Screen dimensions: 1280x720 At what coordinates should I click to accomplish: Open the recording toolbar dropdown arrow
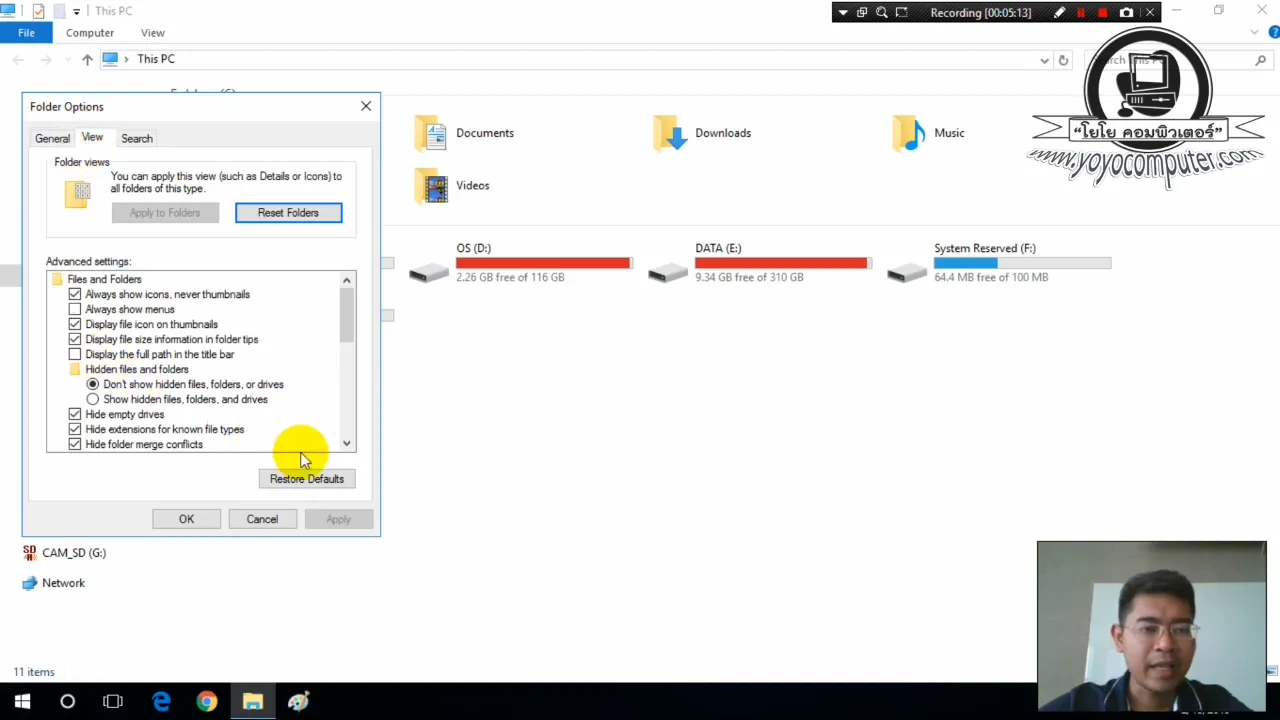click(843, 12)
